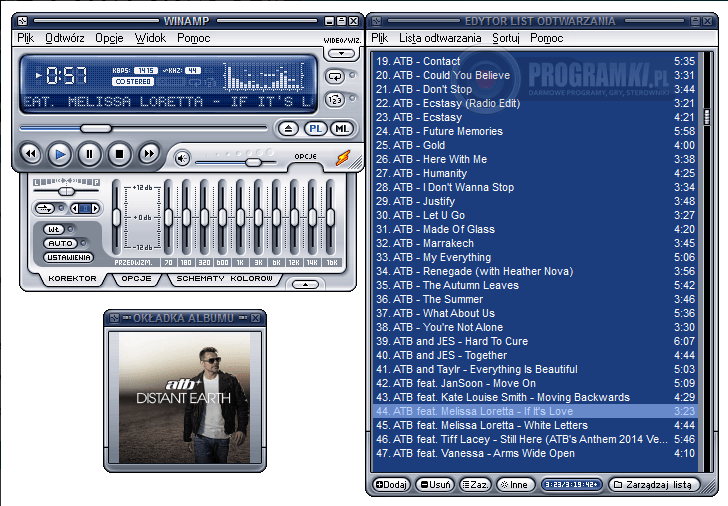
Task: Click the Ustawienia presets button
Action: tap(69, 257)
